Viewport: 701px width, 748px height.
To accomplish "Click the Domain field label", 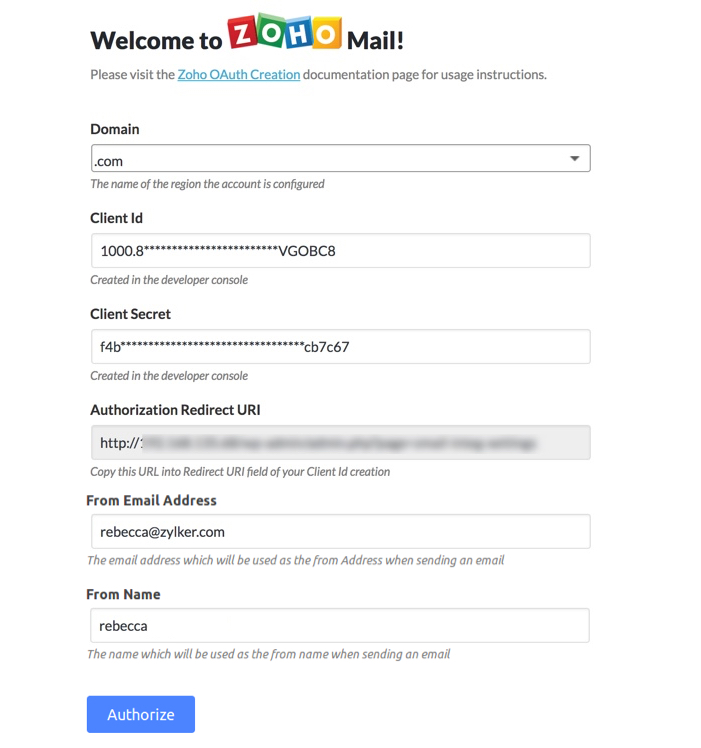I will (x=115, y=129).
